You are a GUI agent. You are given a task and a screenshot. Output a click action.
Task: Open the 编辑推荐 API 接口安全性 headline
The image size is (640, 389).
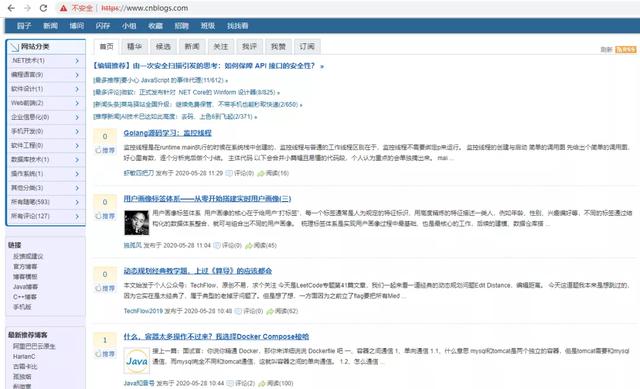(208, 66)
